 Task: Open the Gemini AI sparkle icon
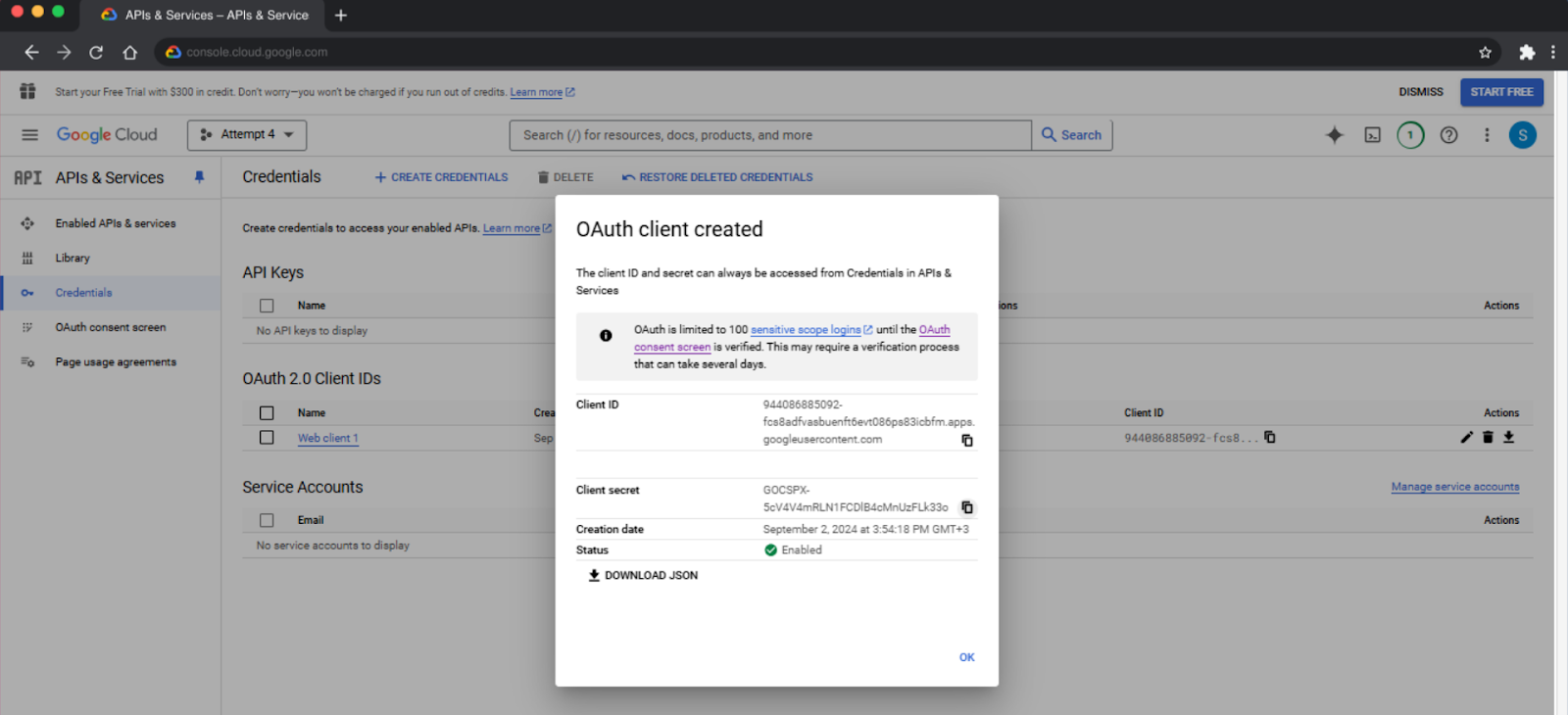coord(1335,135)
